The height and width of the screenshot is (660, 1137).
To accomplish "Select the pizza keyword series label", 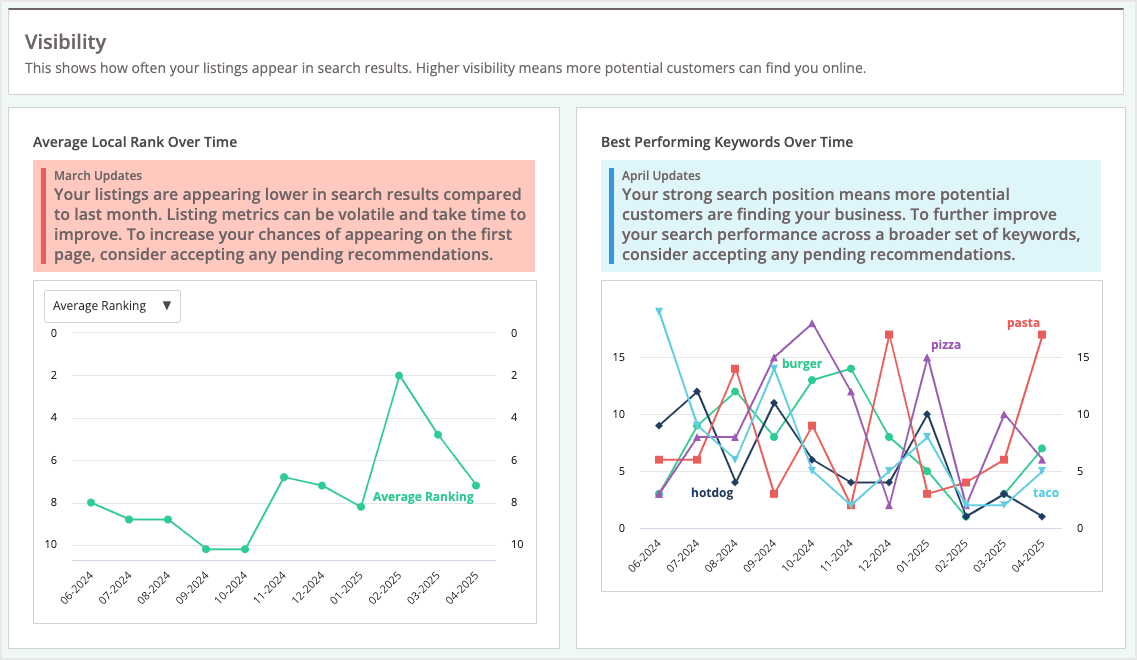I will (945, 345).
